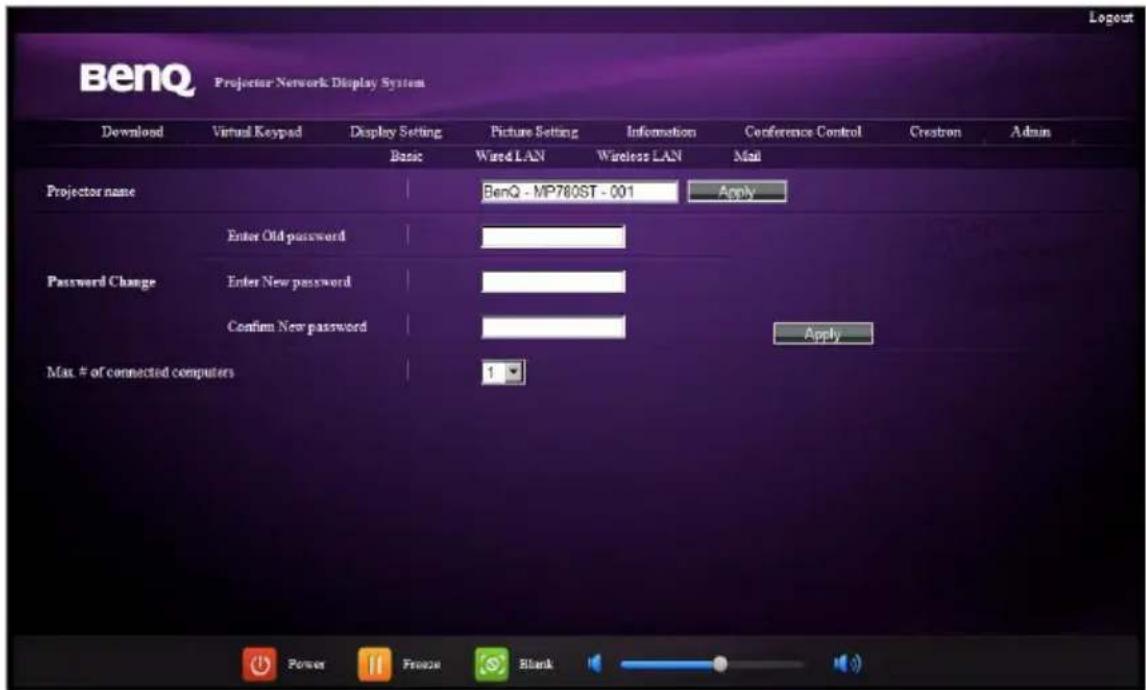Click the Enter Old password field
This screenshot has width=1146, height=690.
point(553,236)
